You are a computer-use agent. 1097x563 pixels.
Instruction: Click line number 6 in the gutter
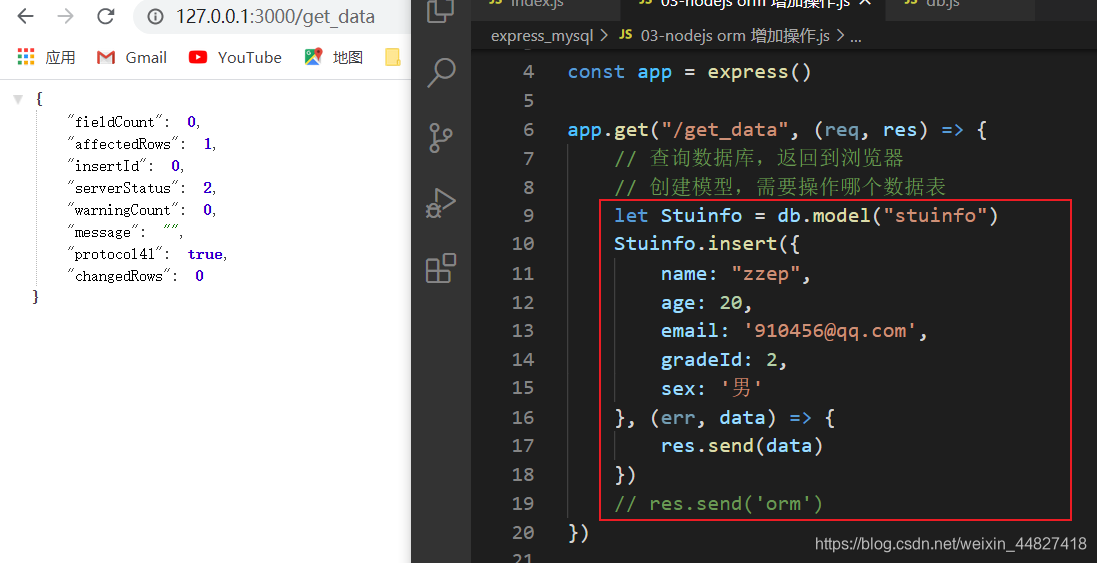tap(528, 129)
